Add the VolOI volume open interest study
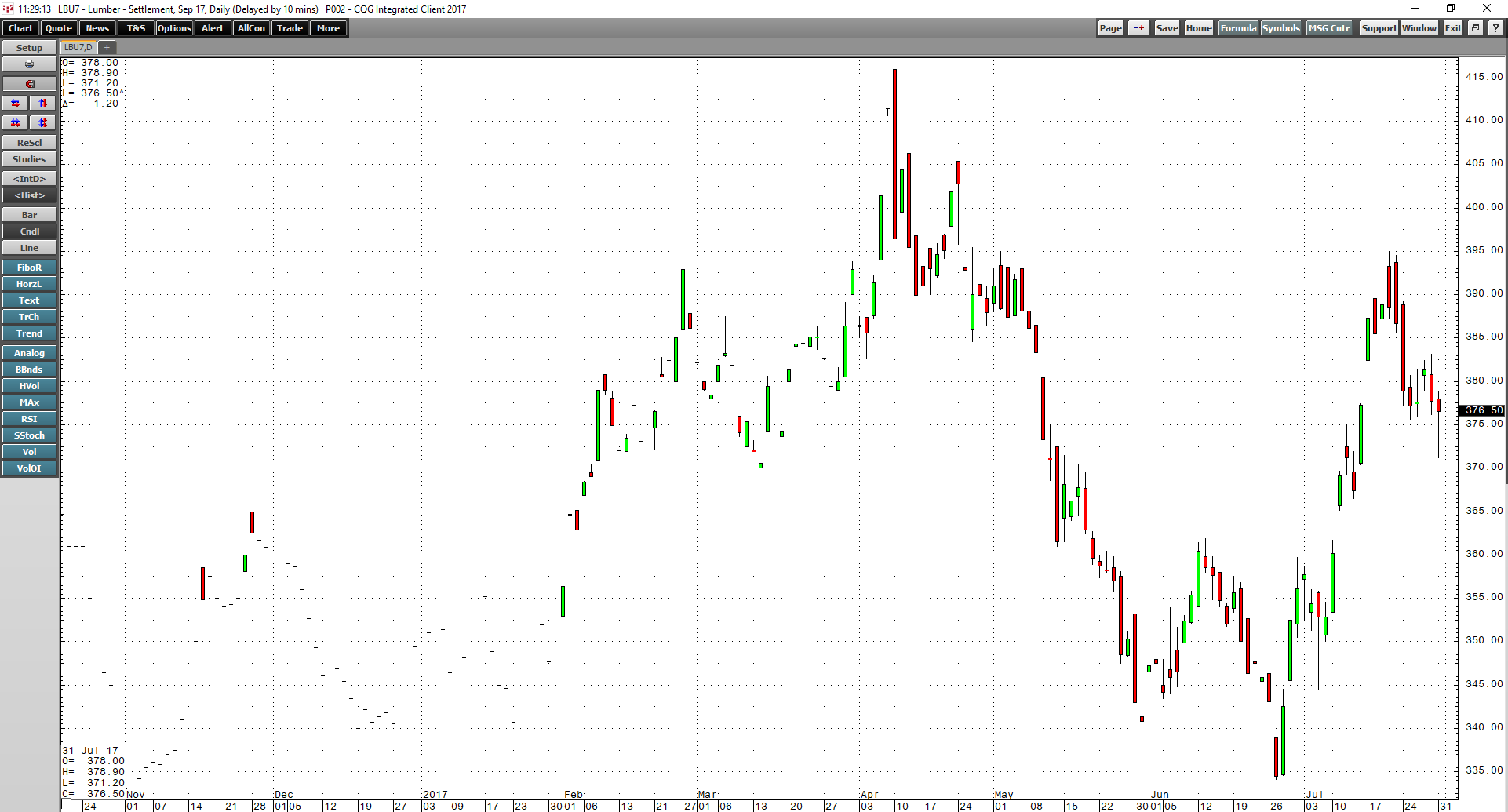The image size is (1508, 812). click(x=29, y=468)
